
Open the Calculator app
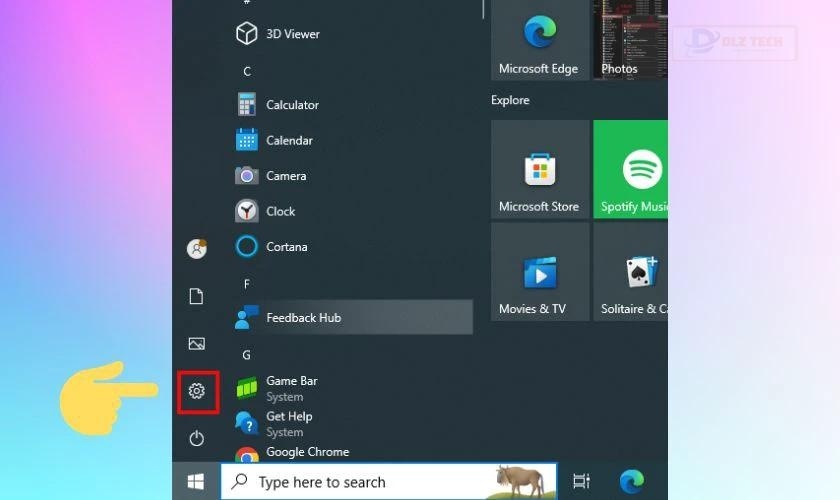coord(292,105)
